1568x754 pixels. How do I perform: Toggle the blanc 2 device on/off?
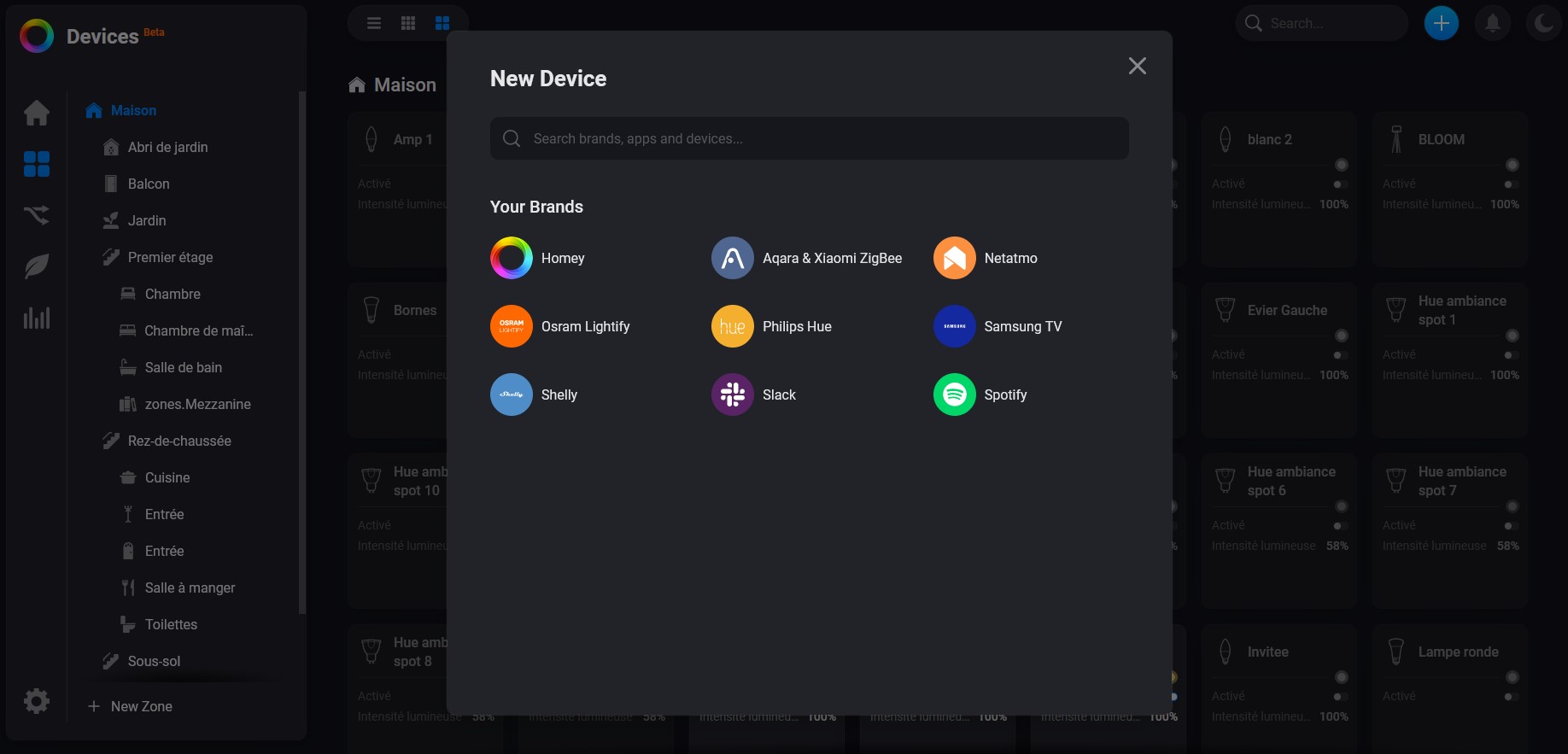[1340, 184]
